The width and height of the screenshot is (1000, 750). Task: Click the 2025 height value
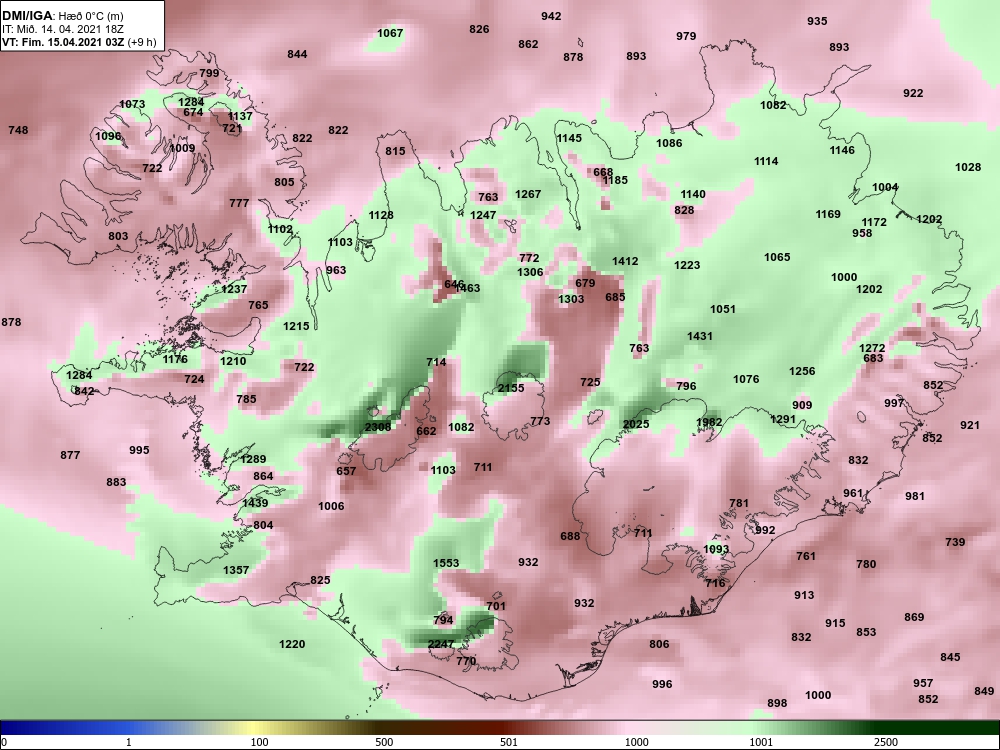636,424
